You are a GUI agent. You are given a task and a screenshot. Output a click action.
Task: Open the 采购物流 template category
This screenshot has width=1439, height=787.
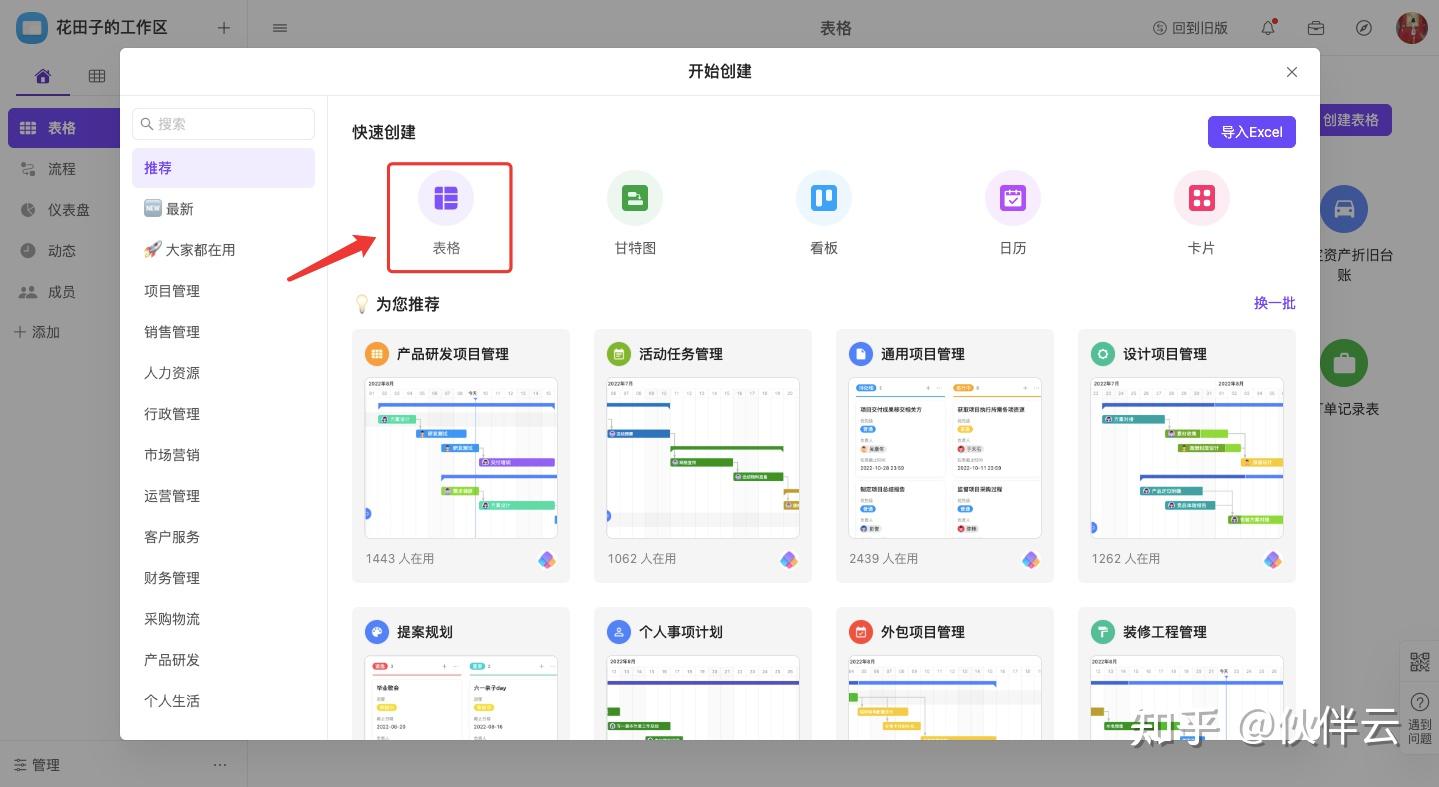[223, 619]
